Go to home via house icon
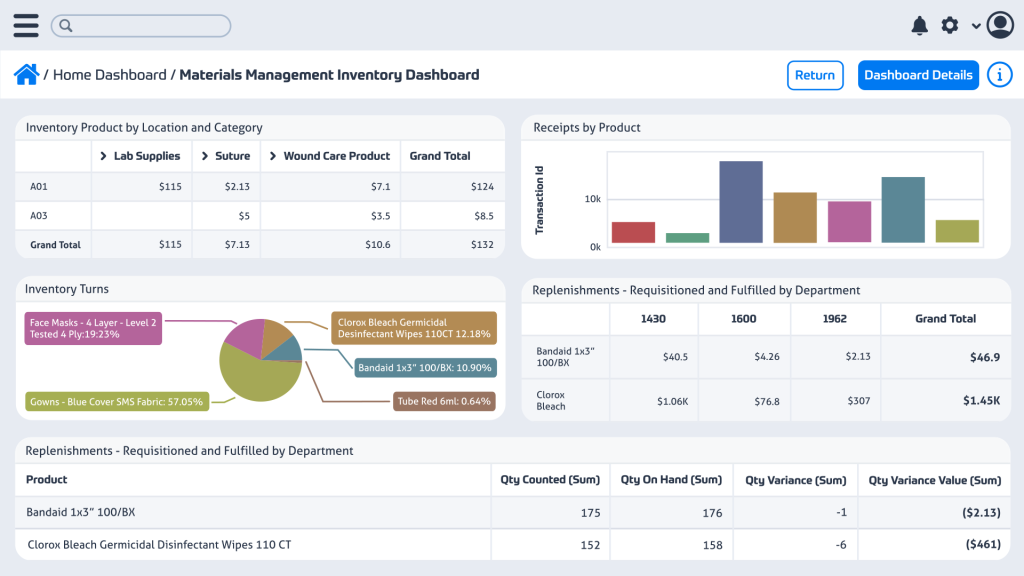The width and height of the screenshot is (1024, 576). pyautogui.click(x=26, y=74)
